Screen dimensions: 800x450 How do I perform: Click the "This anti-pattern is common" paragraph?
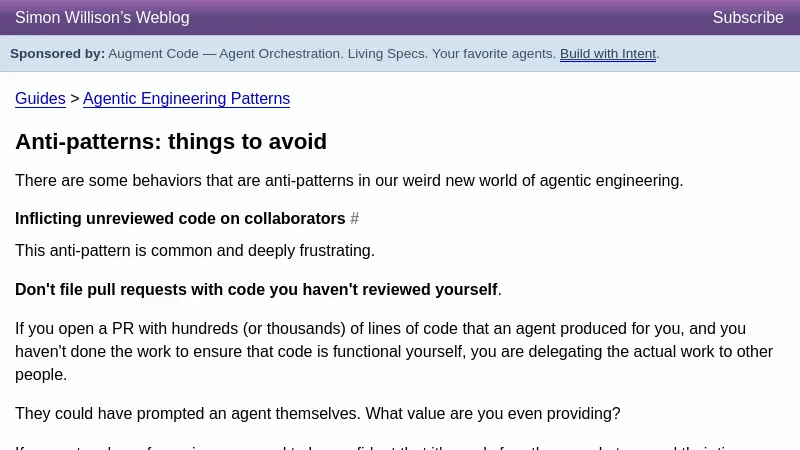[x=195, y=251]
